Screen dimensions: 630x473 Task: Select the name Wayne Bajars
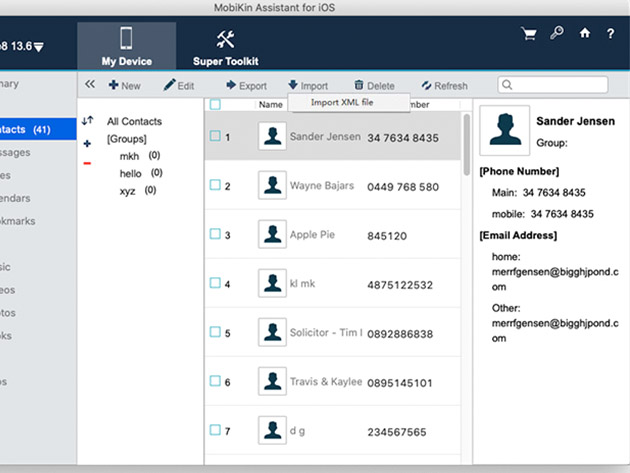[322, 186]
